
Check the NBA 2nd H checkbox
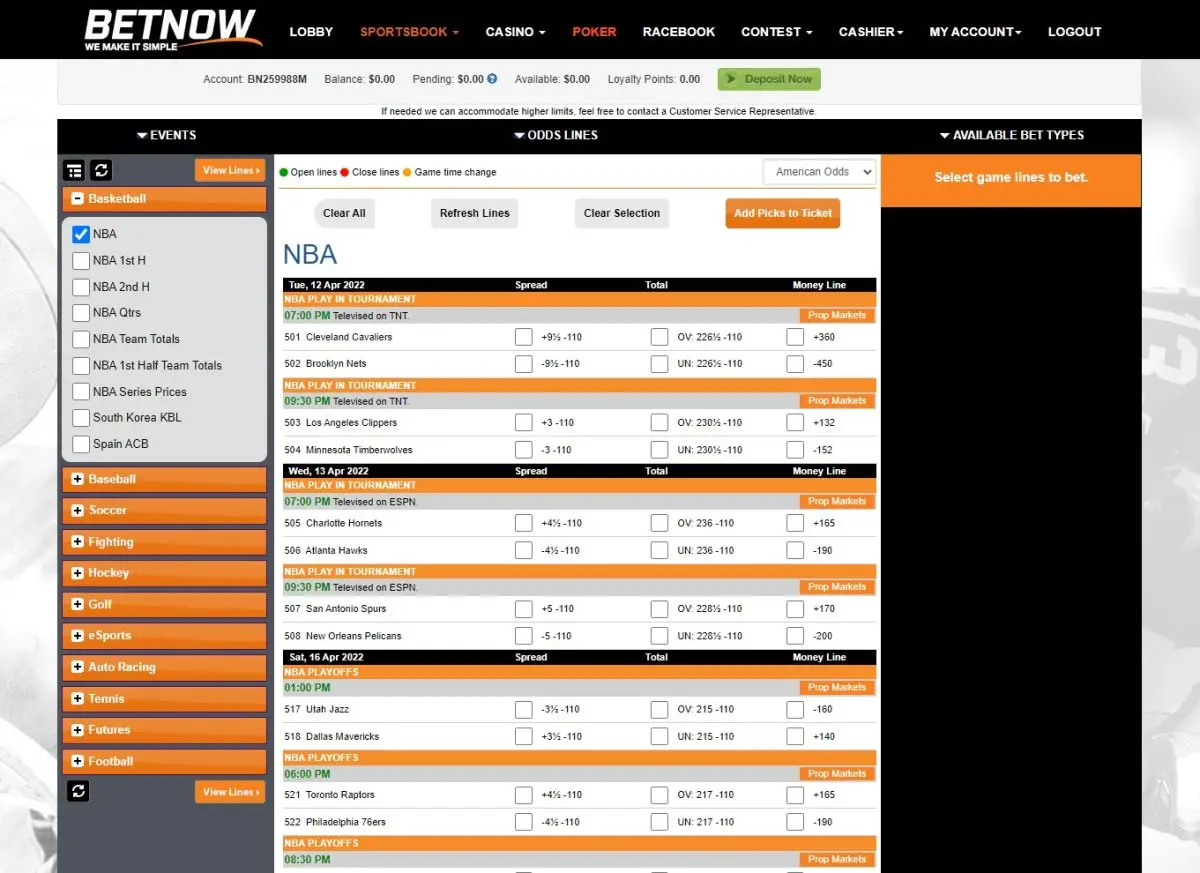click(81, 287)
